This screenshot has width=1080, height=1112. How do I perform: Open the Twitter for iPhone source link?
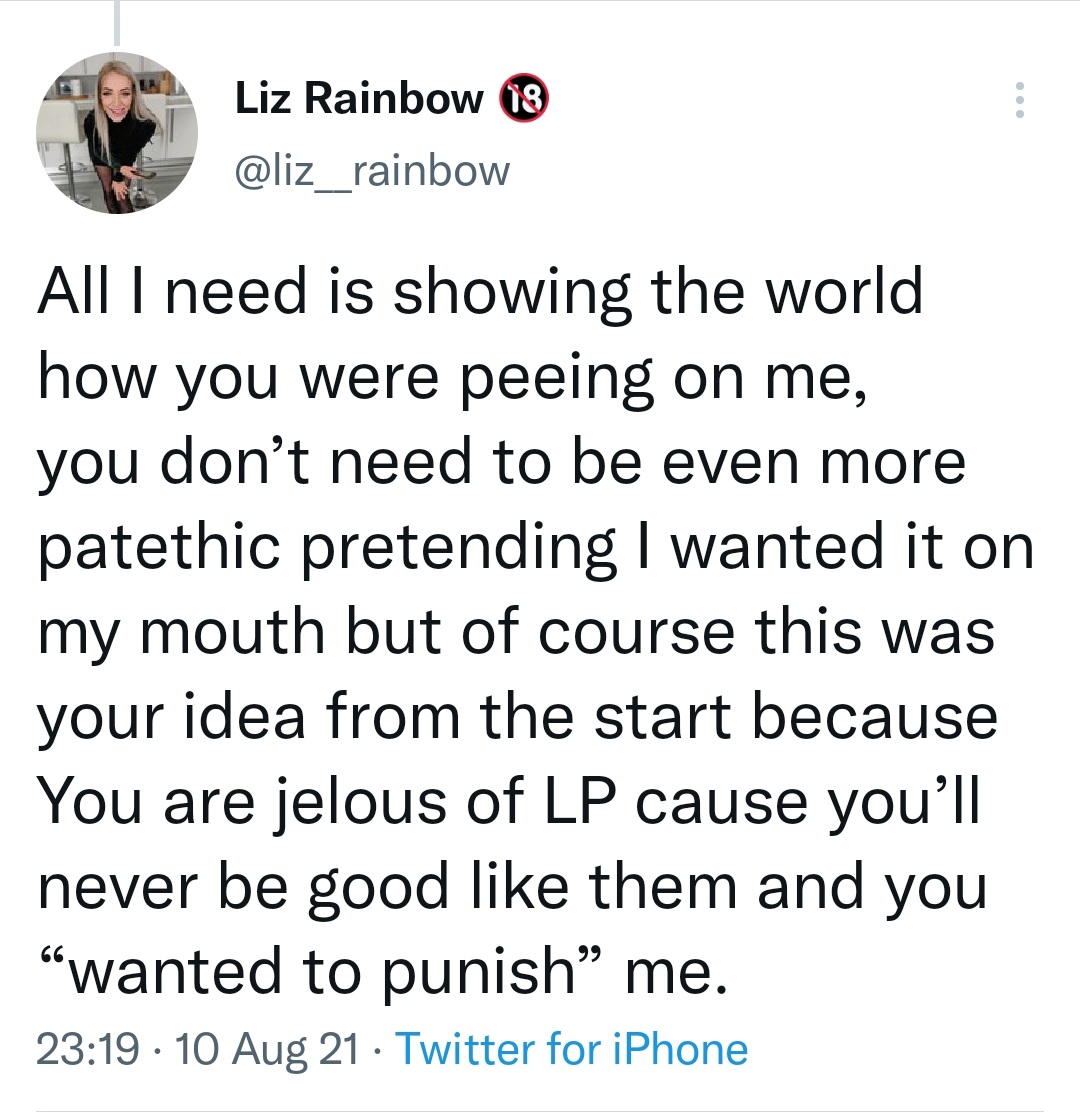(x=572, y=1049)
